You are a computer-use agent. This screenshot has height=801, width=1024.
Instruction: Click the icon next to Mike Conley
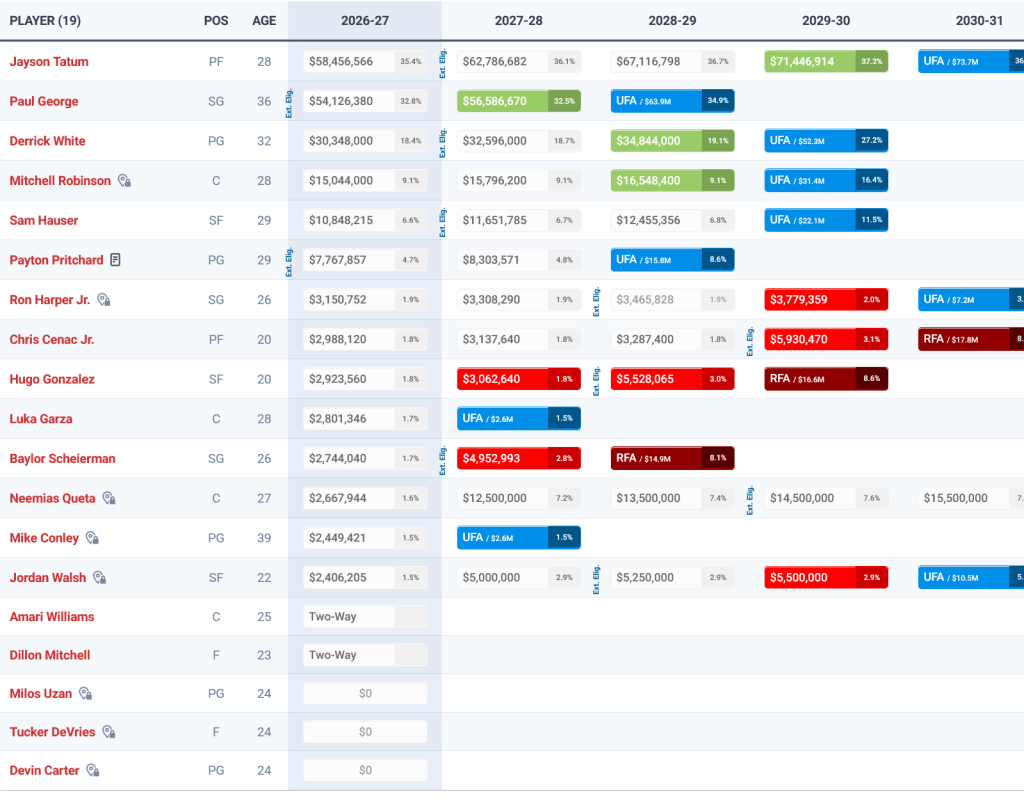click(93, 538)
